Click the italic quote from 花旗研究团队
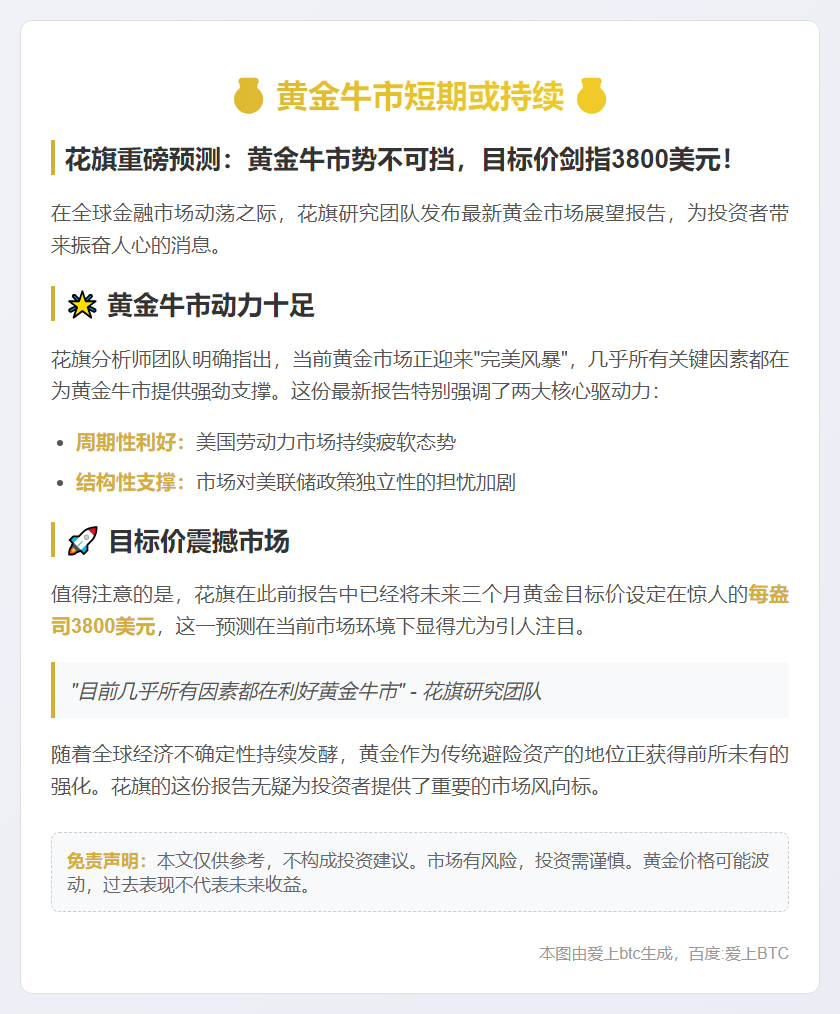The height and width of the screenshot is (1014, 840). coord(306,691)
